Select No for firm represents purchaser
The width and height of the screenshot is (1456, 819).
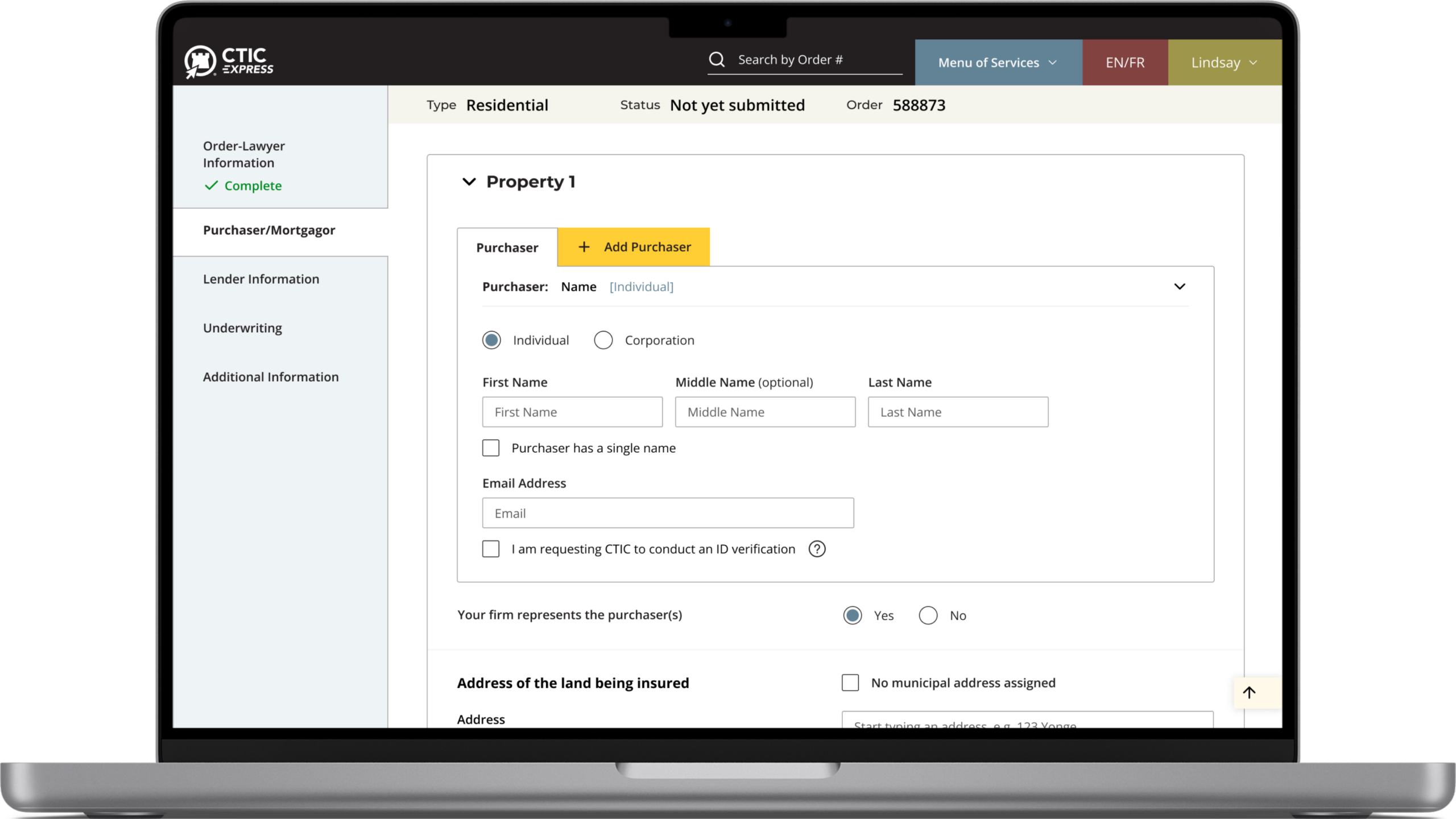(x=928, y=615)
